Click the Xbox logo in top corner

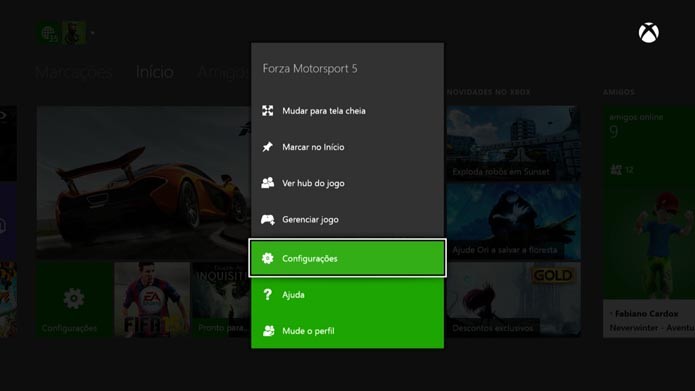coord(648,33)
